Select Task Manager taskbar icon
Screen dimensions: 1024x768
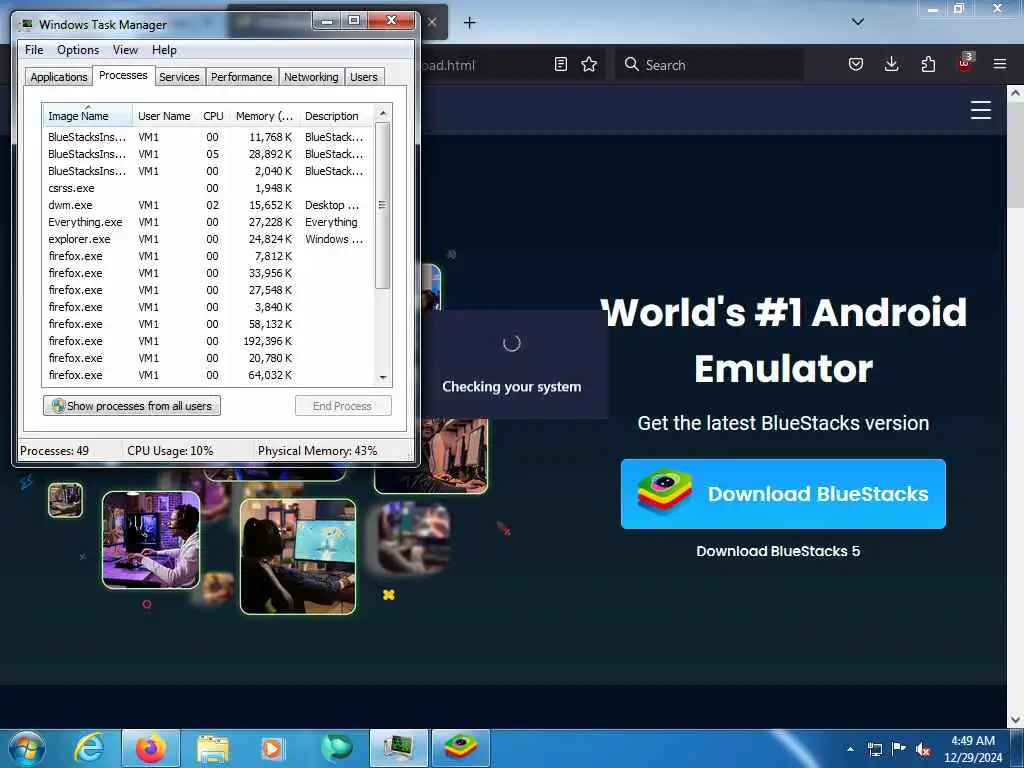399,748
